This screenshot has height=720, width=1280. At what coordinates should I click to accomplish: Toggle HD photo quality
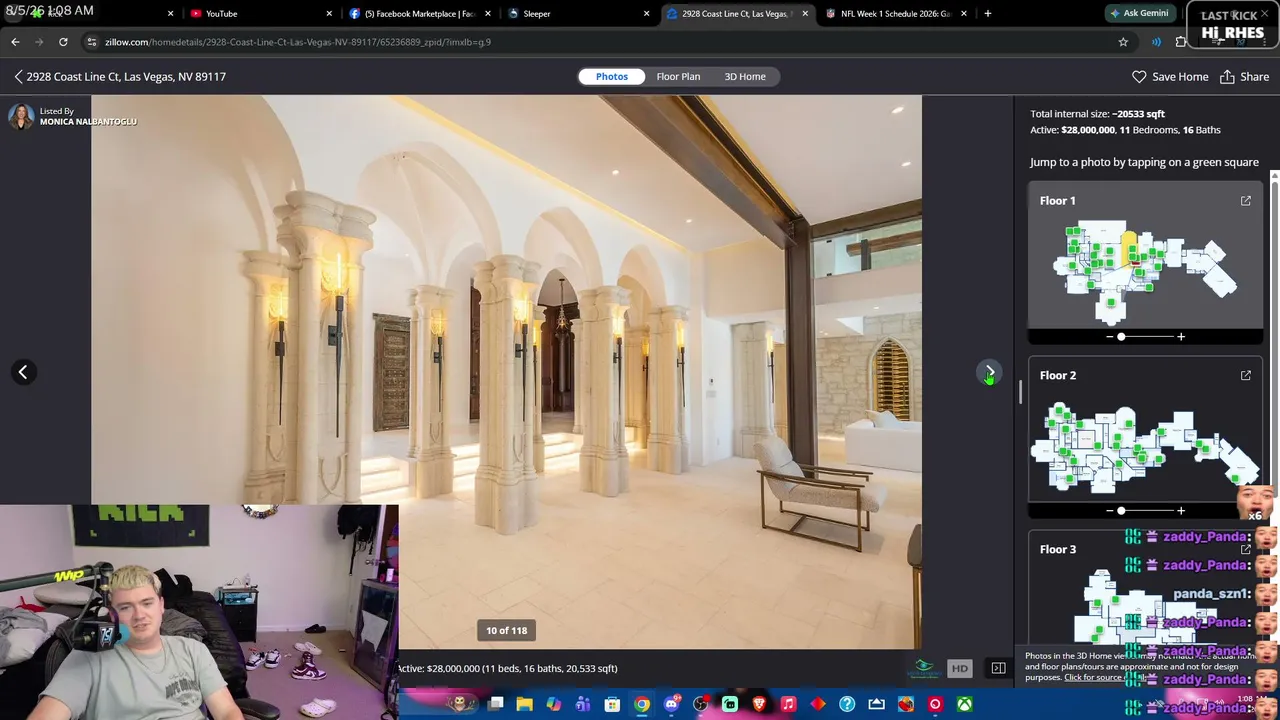(959, 668)
